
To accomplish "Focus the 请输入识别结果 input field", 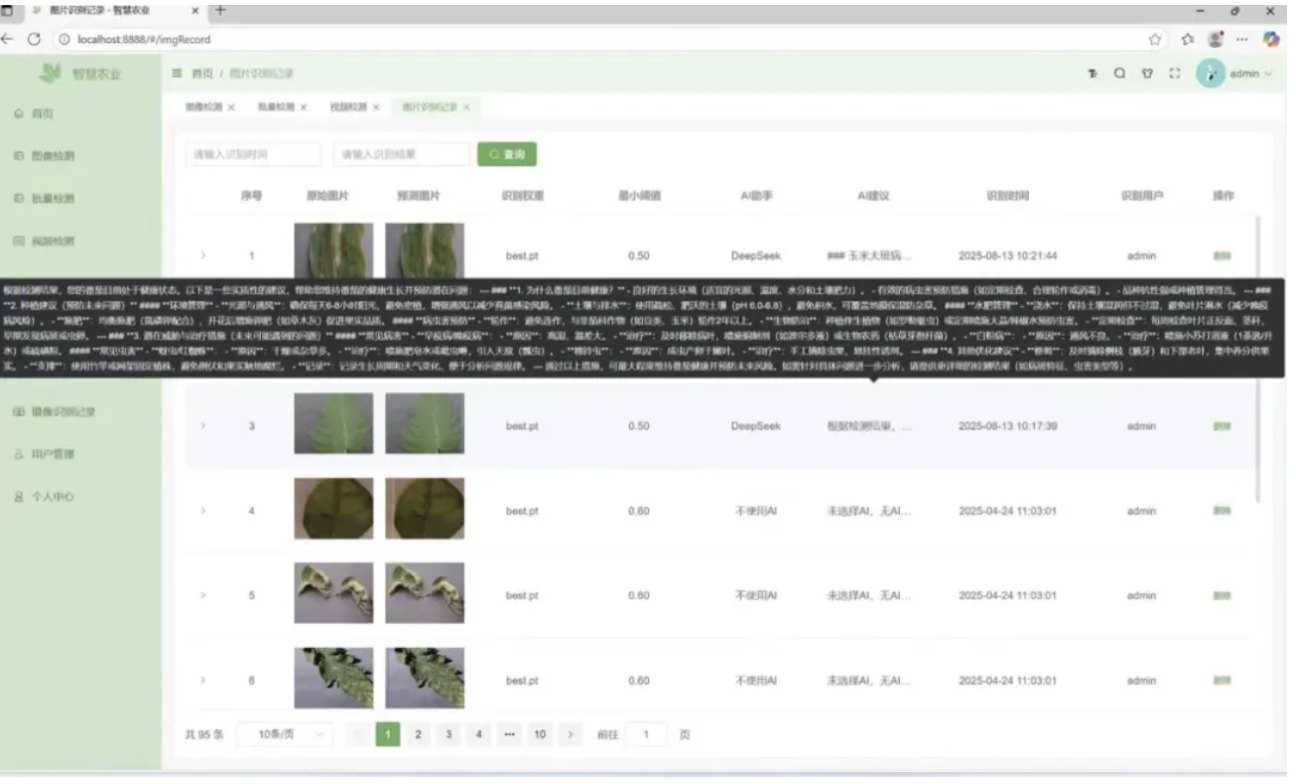I will [401, 155].
